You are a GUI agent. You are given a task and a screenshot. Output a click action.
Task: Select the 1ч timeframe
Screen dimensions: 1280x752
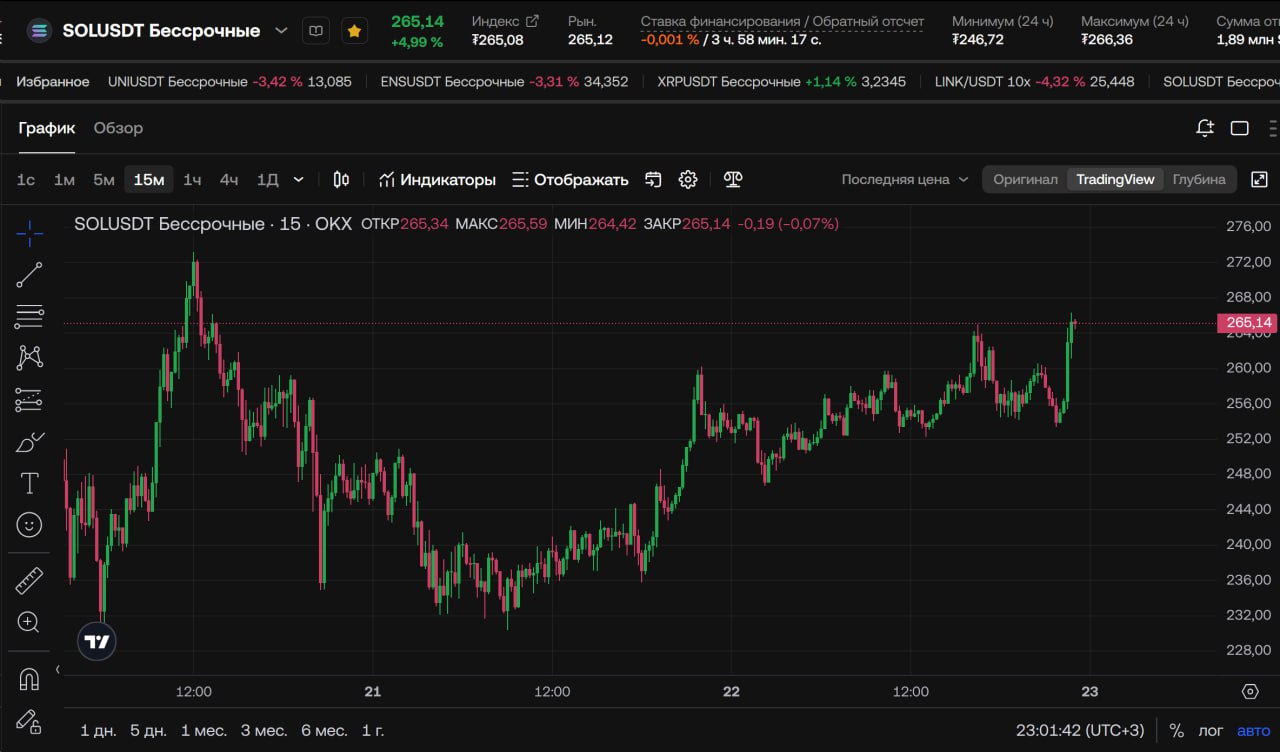tap(192, 180)
